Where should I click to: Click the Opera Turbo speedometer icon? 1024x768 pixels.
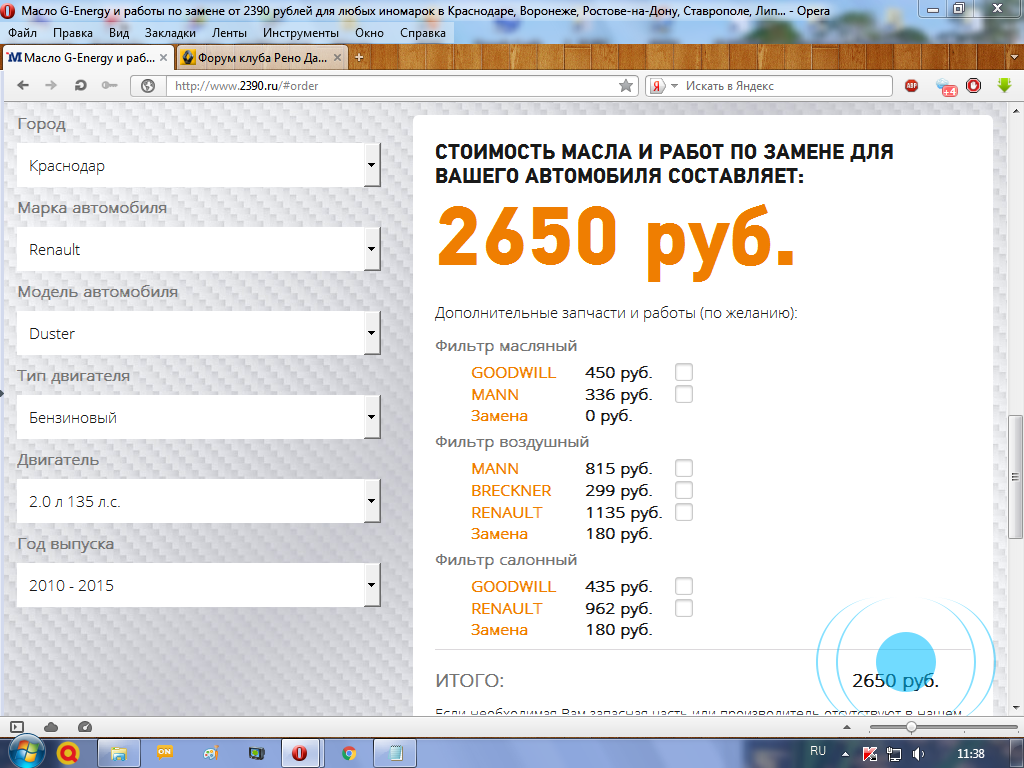click(85, 727)
